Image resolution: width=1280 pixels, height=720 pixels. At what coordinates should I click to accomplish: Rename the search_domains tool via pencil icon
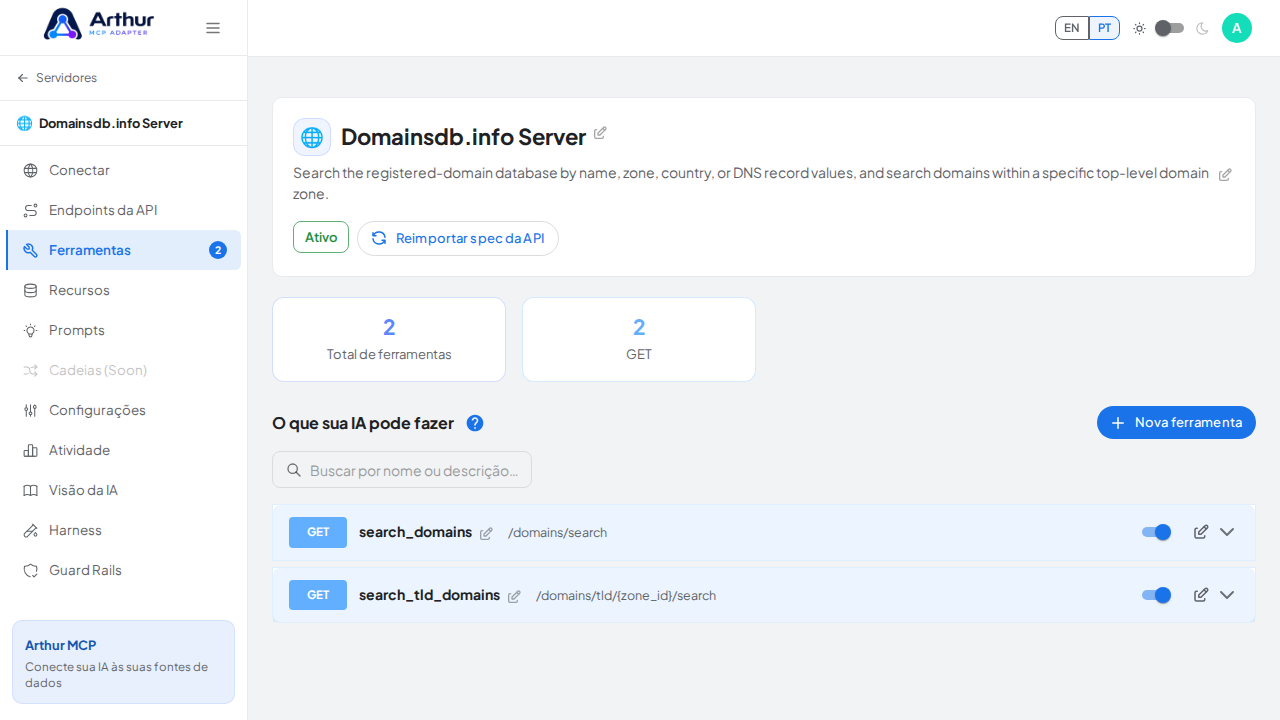(x=486, y=533)
